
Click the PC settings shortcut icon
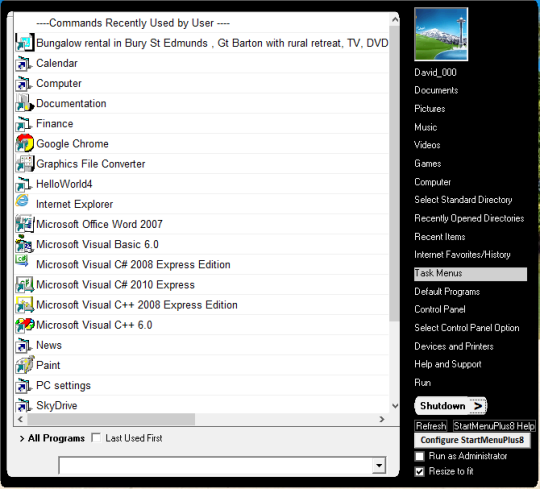click(x=24, y=386)
